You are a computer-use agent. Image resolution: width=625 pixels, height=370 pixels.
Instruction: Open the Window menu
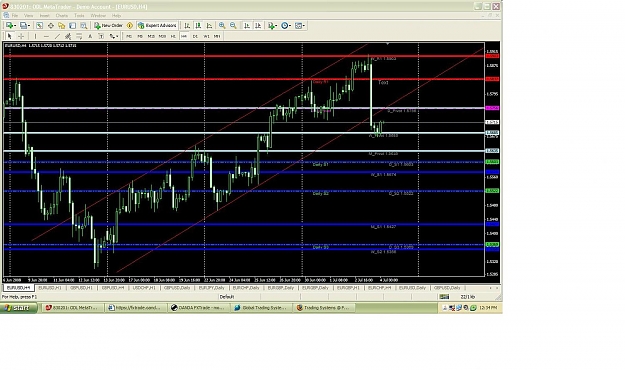(x=98, y=16)
